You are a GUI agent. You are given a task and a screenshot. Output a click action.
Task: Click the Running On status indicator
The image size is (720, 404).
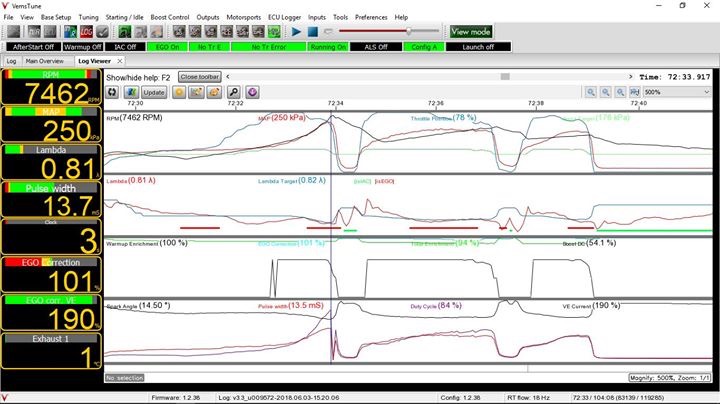[328, 47]
